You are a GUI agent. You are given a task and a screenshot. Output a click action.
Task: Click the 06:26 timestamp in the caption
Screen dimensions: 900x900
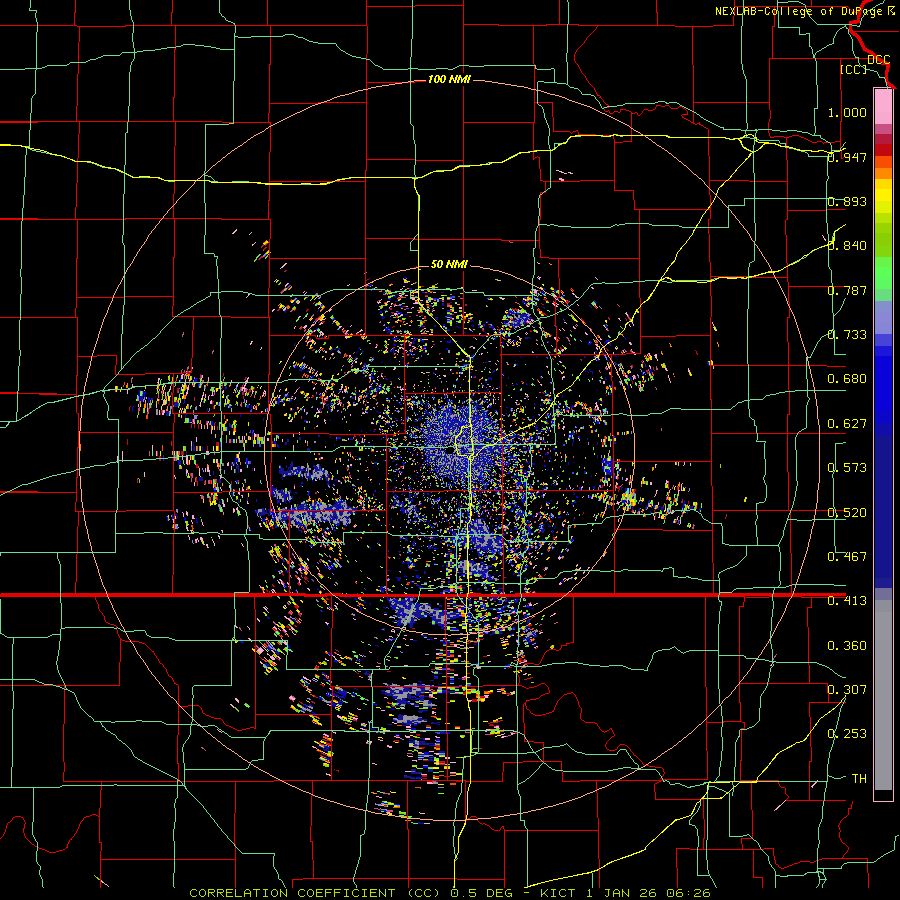tap(688, 893)
